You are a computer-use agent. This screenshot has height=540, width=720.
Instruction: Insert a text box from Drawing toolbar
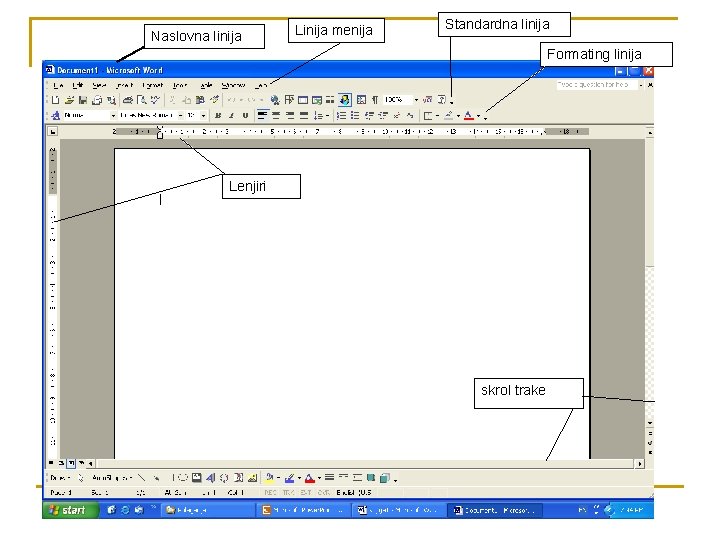click(197, 478)
